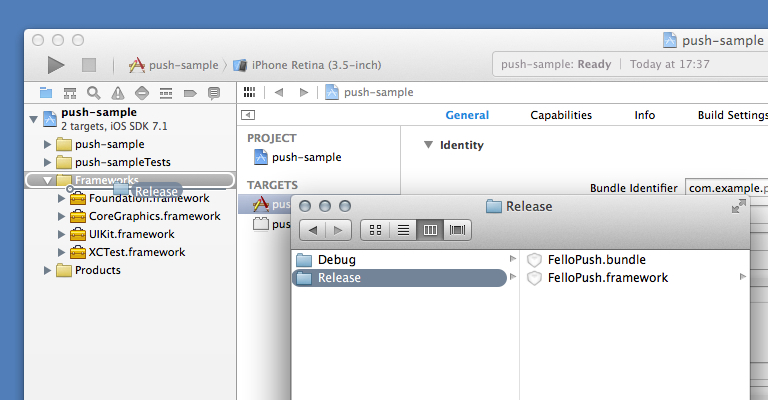Viewport: 768px width, 400px height.
Task: Enter full screen in Finder Release window
Action: 739,206
